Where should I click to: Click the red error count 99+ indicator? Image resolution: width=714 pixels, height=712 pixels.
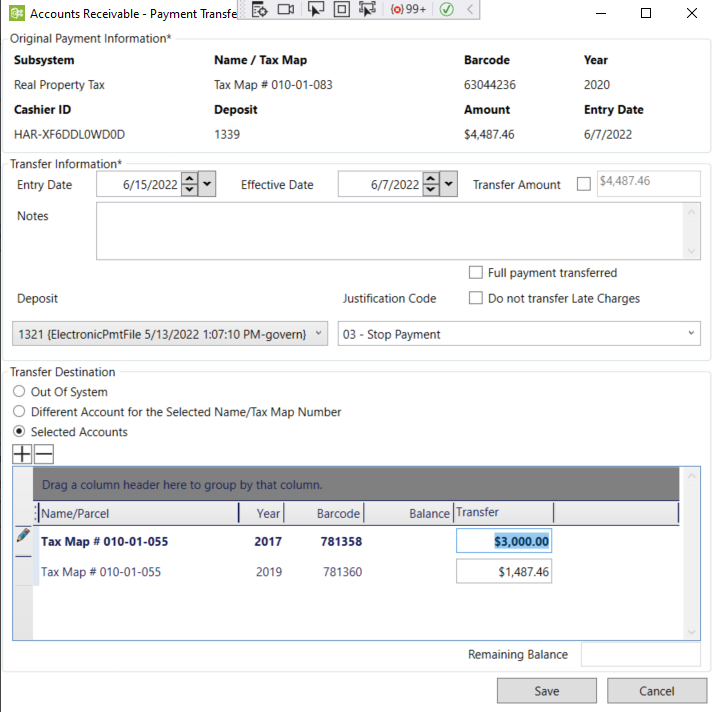pyautogui.click(x=408, y=9)
